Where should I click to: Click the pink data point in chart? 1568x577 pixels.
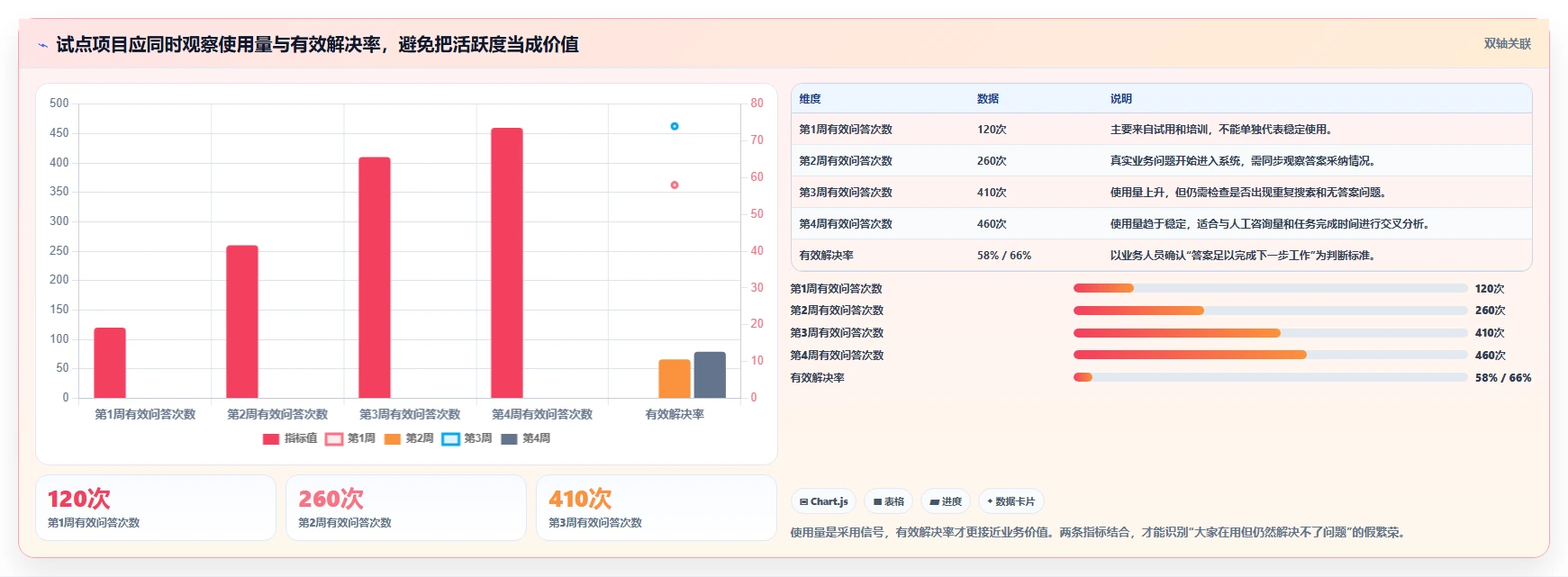click(675, 185)
